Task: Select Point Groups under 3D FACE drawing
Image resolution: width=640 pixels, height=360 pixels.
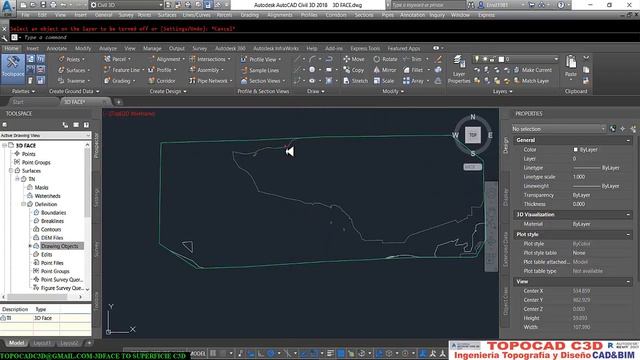Action: 36,162
